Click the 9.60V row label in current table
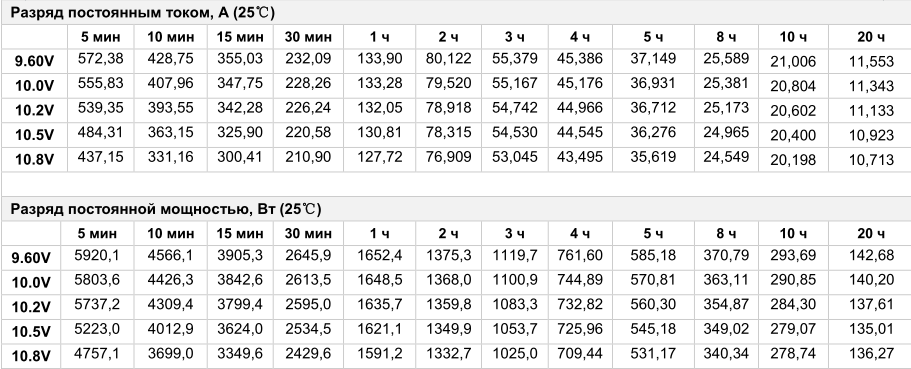 (34, 62)
